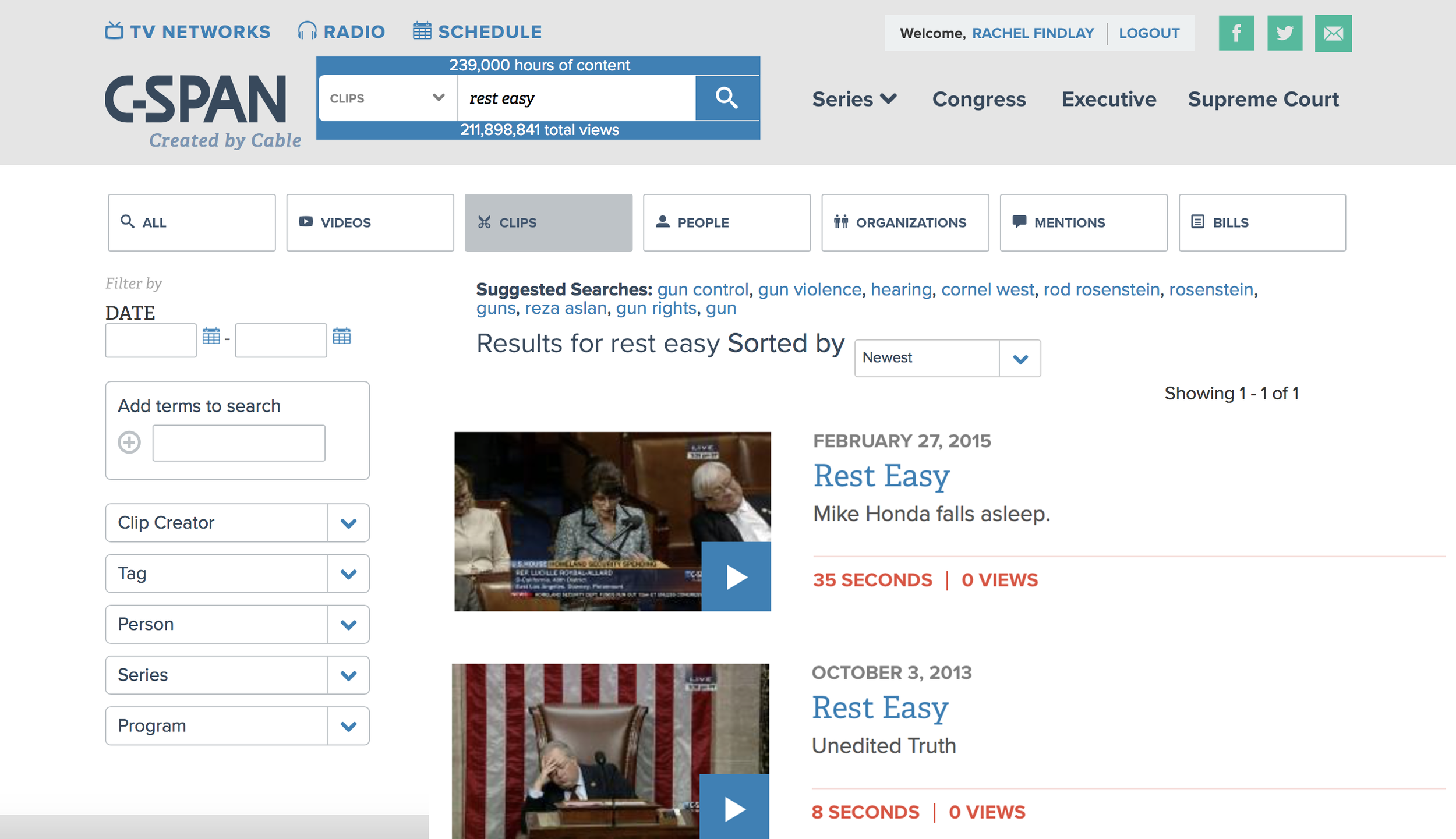Image resolution: width=1456 pixels, height=839 pixels.
Task: Click the LOGOUT link
Action: coord(1148,33)
